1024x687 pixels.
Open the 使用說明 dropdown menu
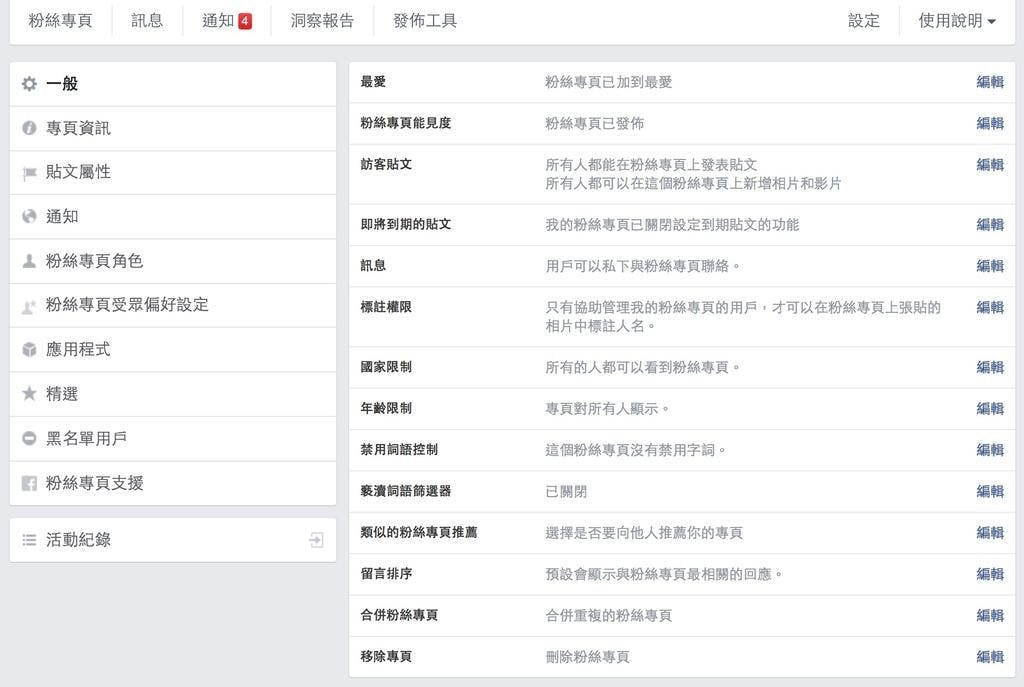(956, 21)
